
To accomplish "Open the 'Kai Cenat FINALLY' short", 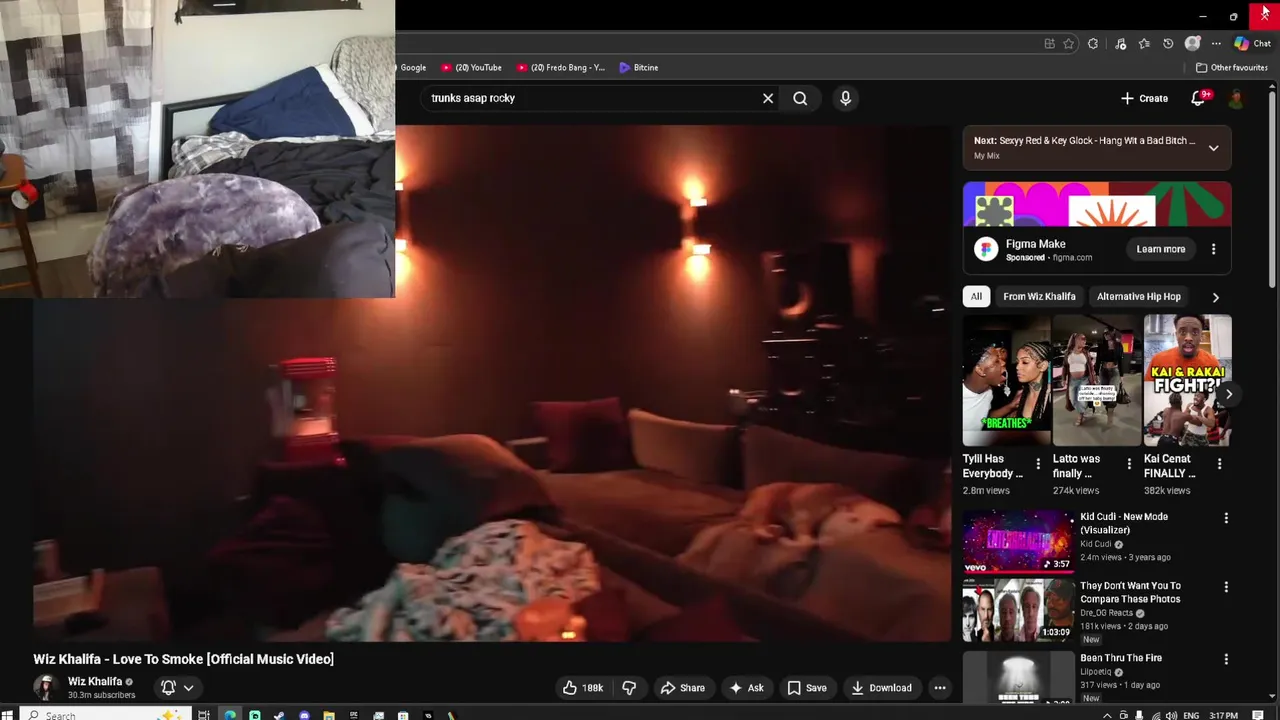I will [1187, 380].
